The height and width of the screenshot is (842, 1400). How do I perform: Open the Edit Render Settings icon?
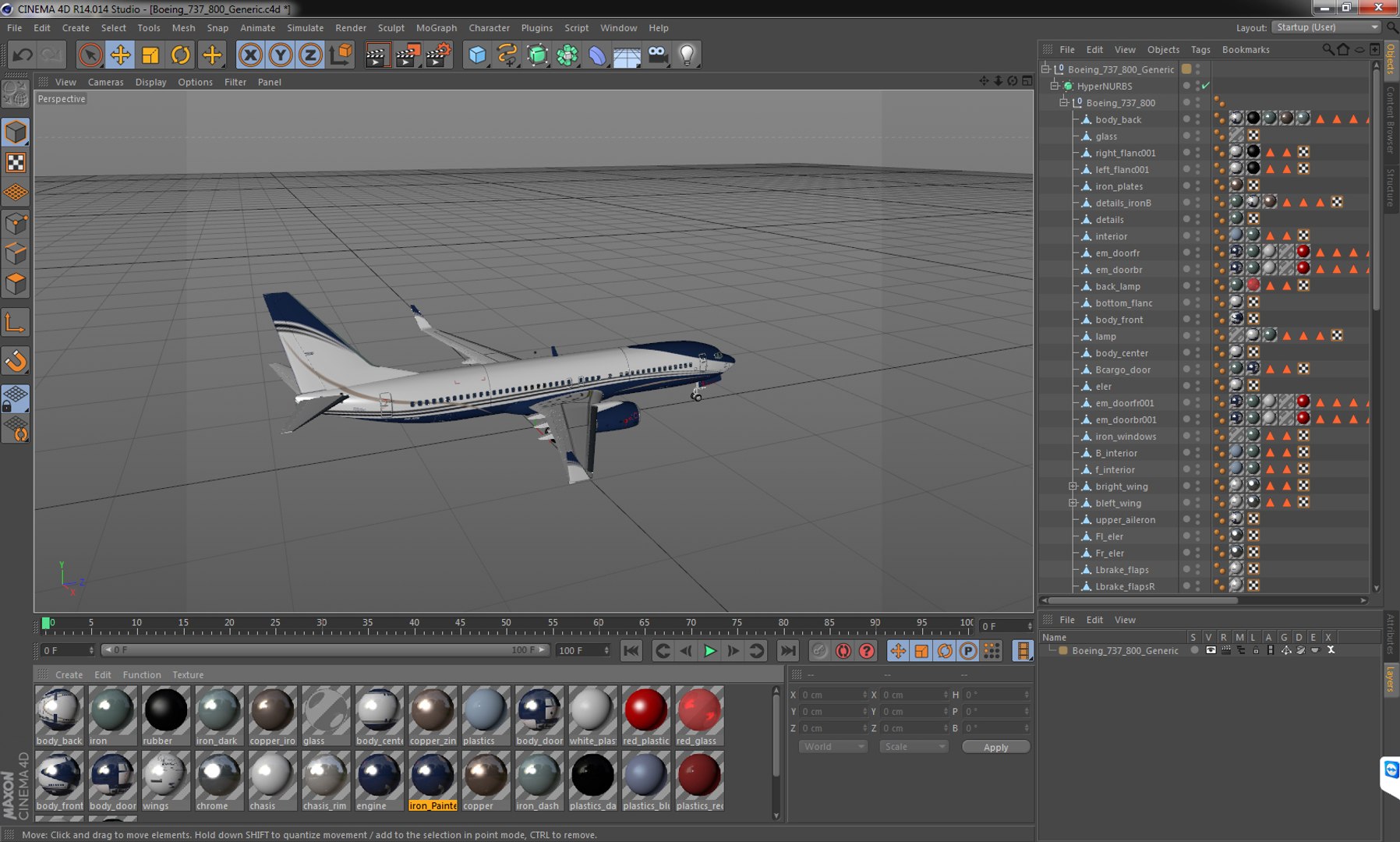[438, 55]
